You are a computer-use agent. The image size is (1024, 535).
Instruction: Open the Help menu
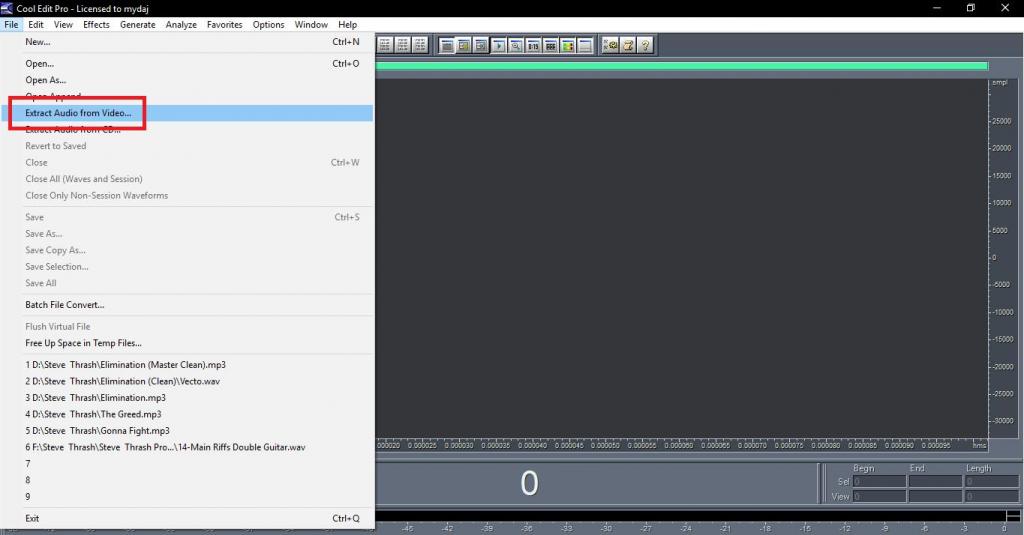click(347, 25)
